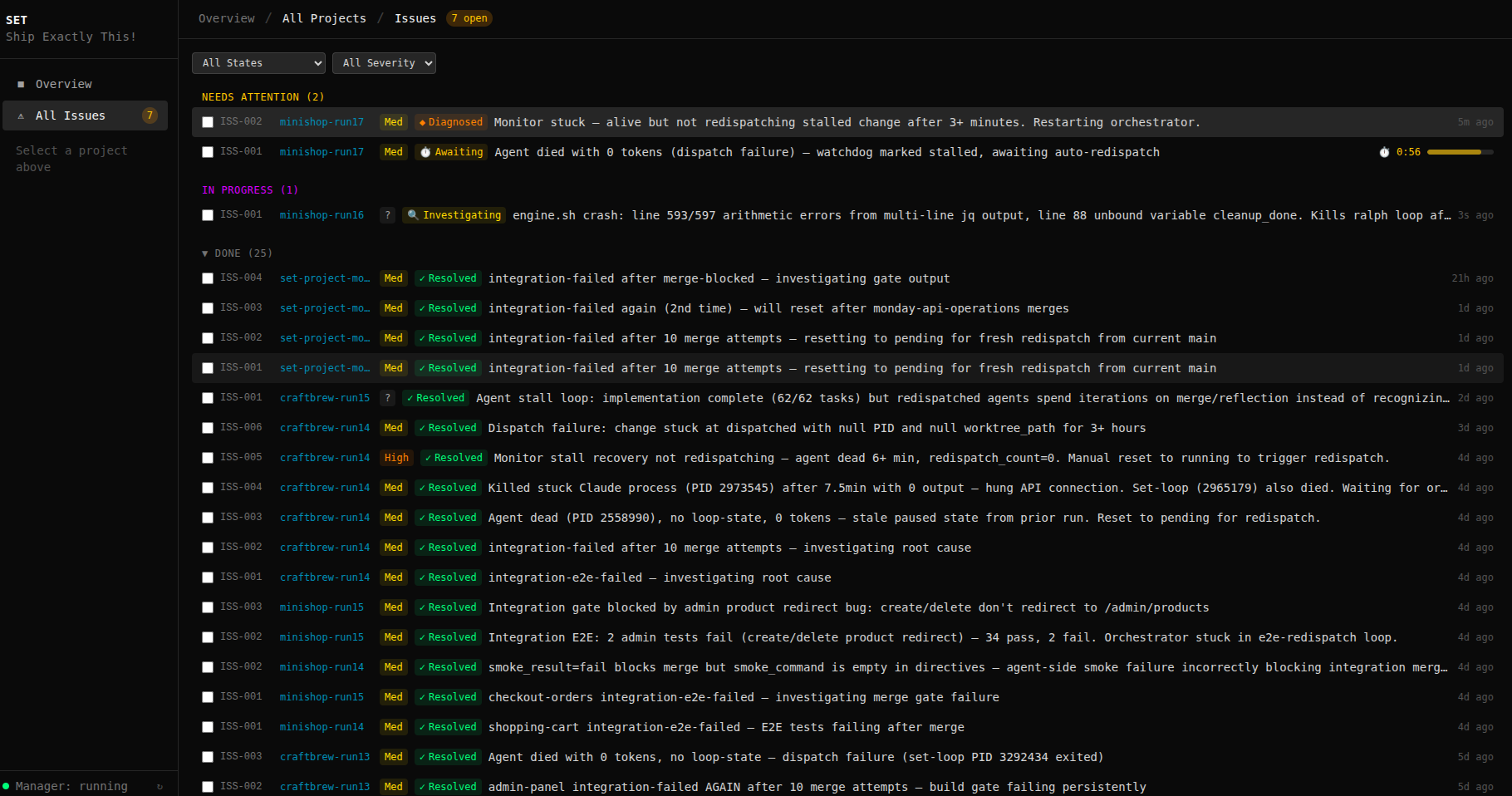The image size is (1512, 796).
Task: Open the All States filter dropdown
Action: (258, 62)
